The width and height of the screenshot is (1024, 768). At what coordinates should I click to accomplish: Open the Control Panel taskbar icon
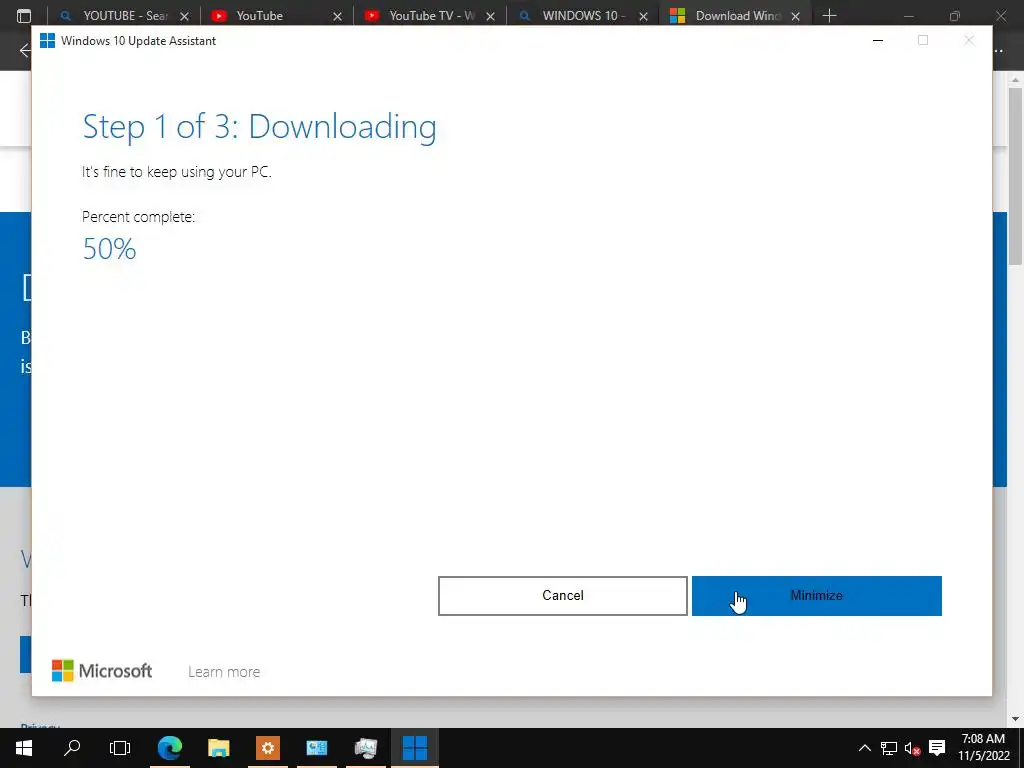tap(317, 748)
